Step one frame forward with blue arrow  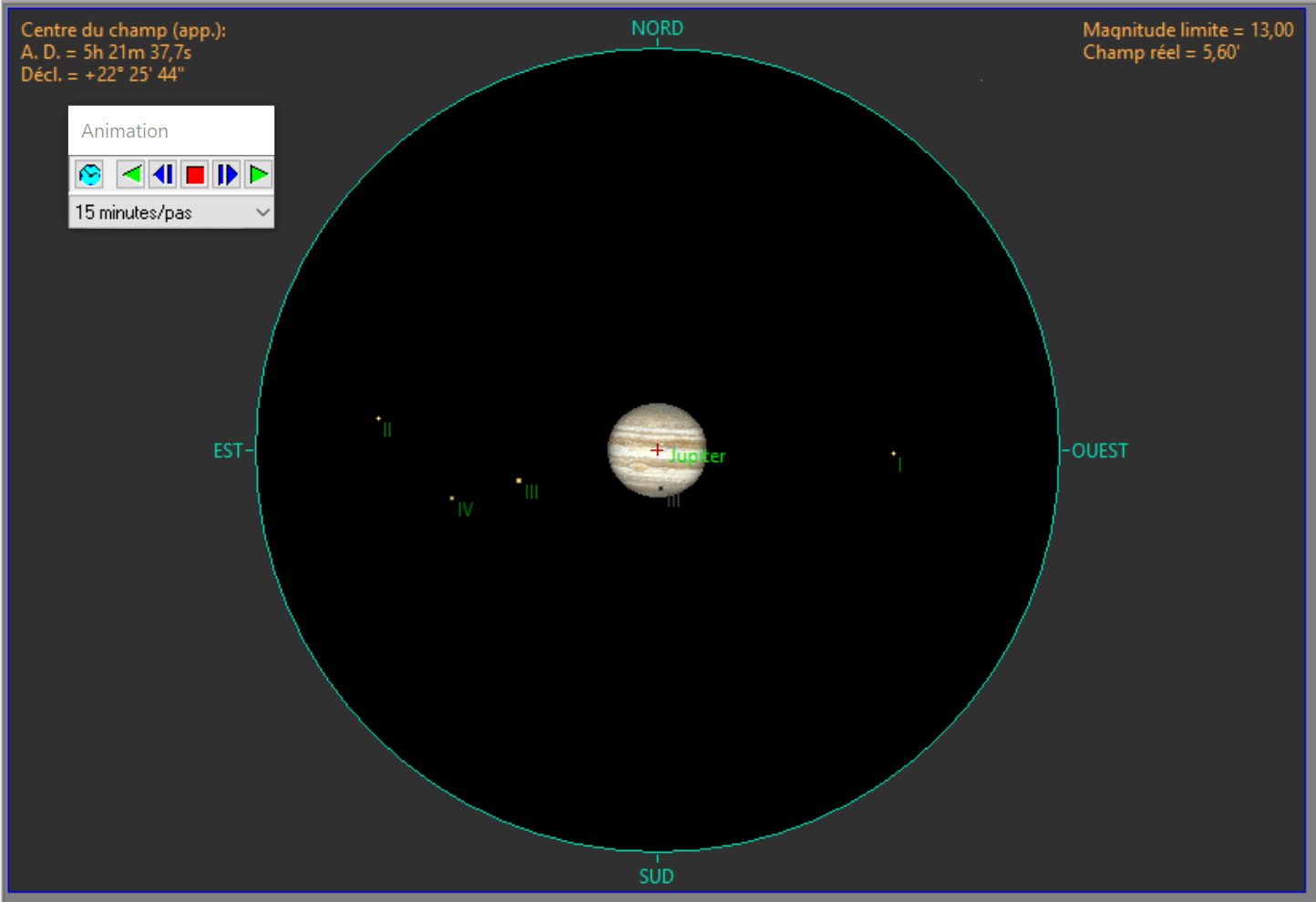227,174
